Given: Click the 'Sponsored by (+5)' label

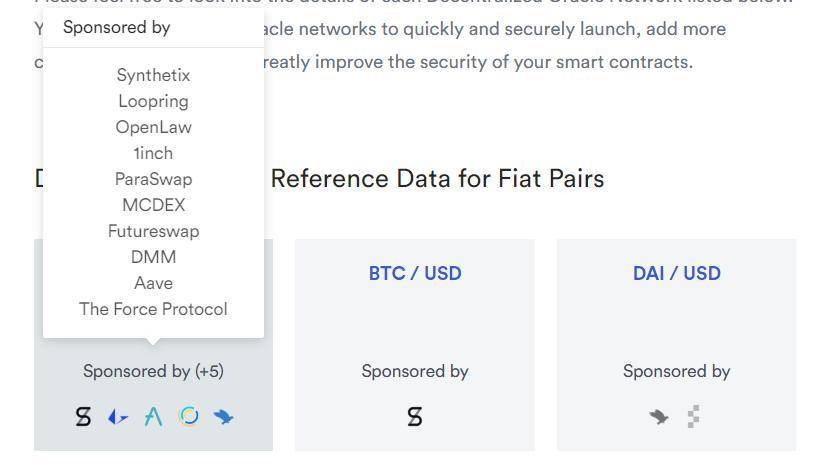Looking at the screenshot, I should (x=153, y=371).
